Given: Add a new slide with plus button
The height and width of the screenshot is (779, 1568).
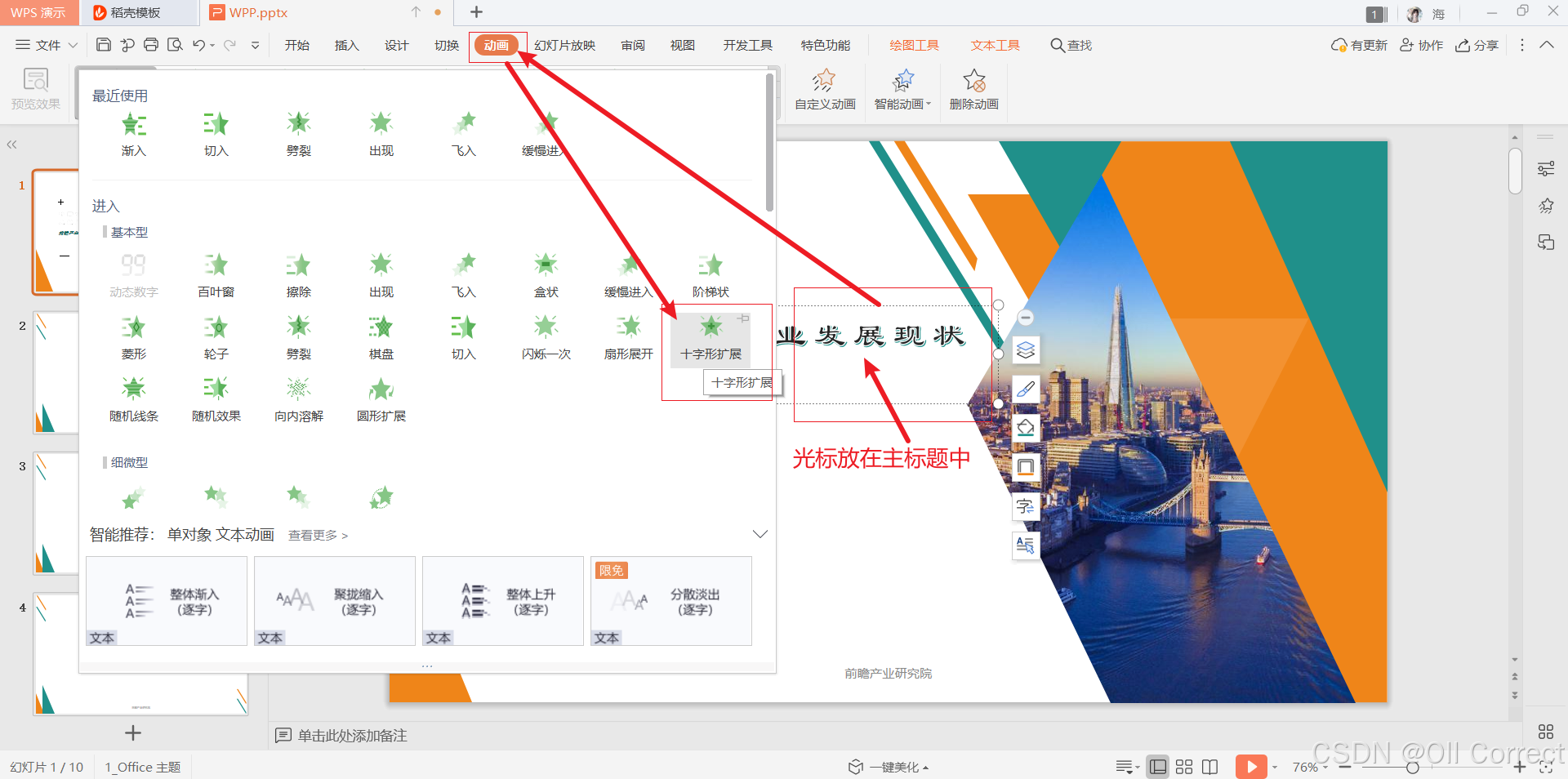Looking at the screenshot, I should tap(133, 733).
